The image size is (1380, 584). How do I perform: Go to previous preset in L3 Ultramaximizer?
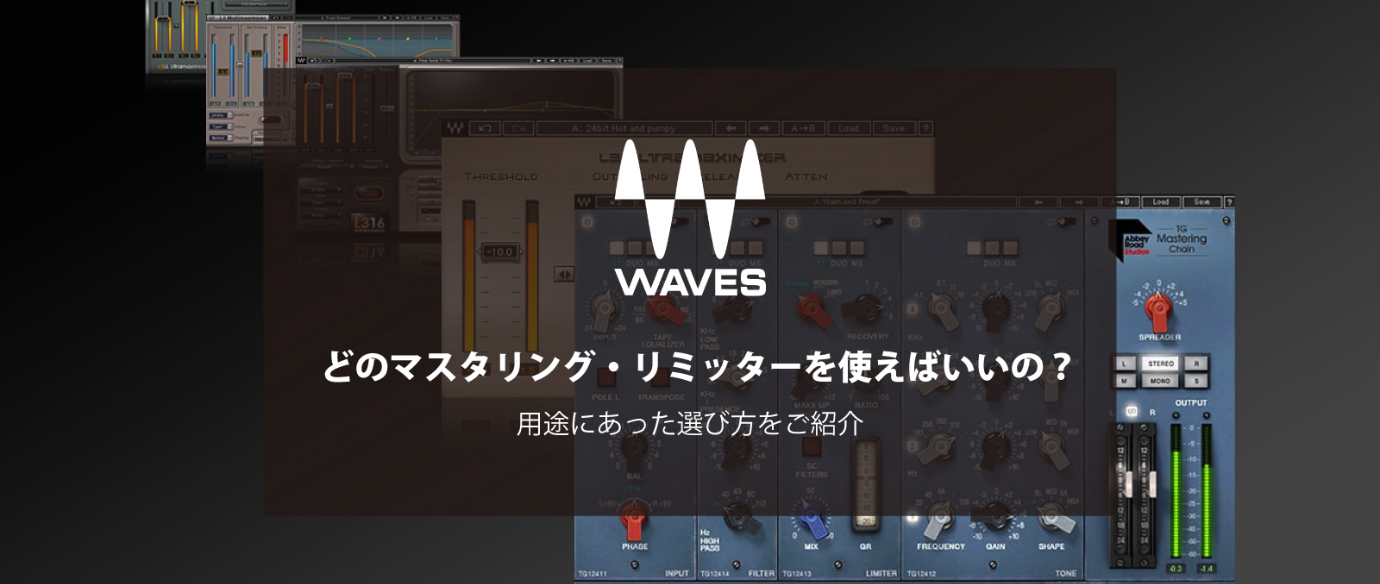(x=729, y=128)
